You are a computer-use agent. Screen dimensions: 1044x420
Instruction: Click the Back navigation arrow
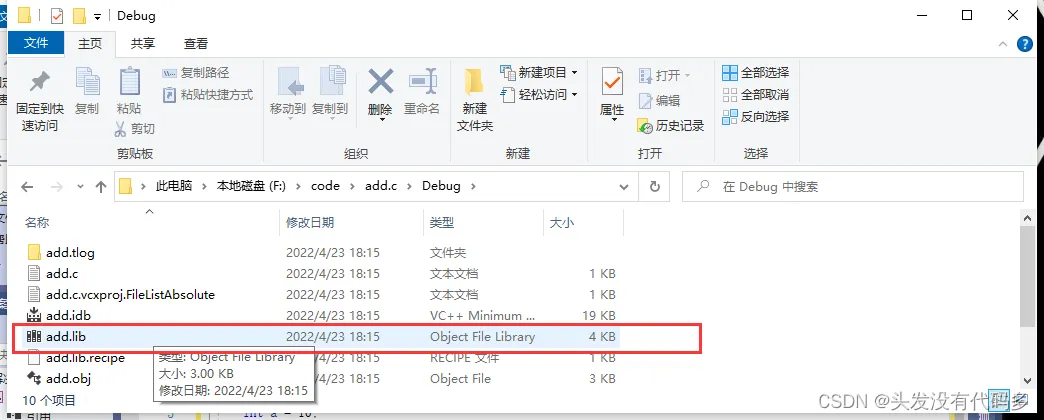(27, 187)
